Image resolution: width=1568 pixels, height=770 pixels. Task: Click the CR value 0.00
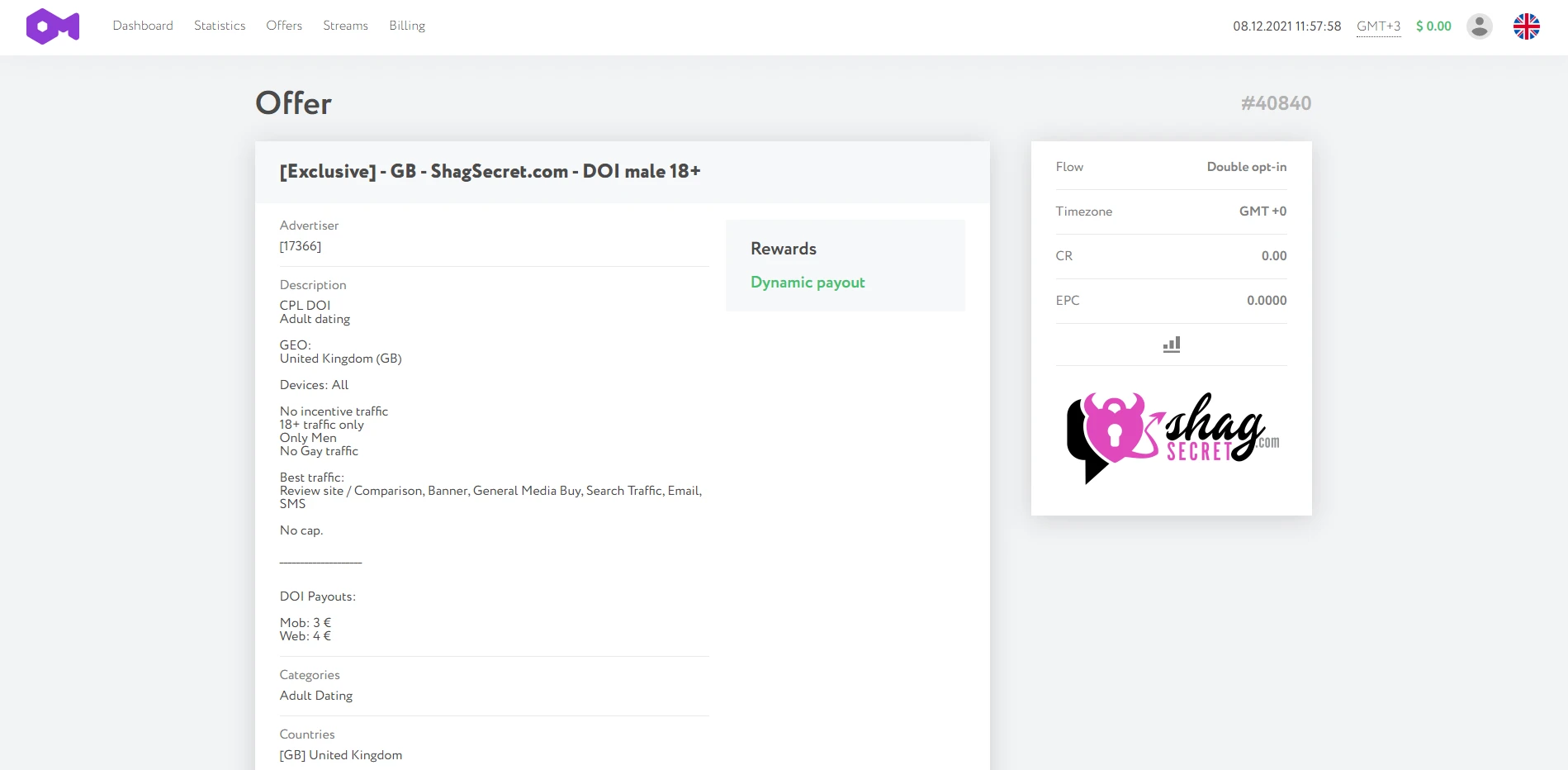click(1274, 256)
